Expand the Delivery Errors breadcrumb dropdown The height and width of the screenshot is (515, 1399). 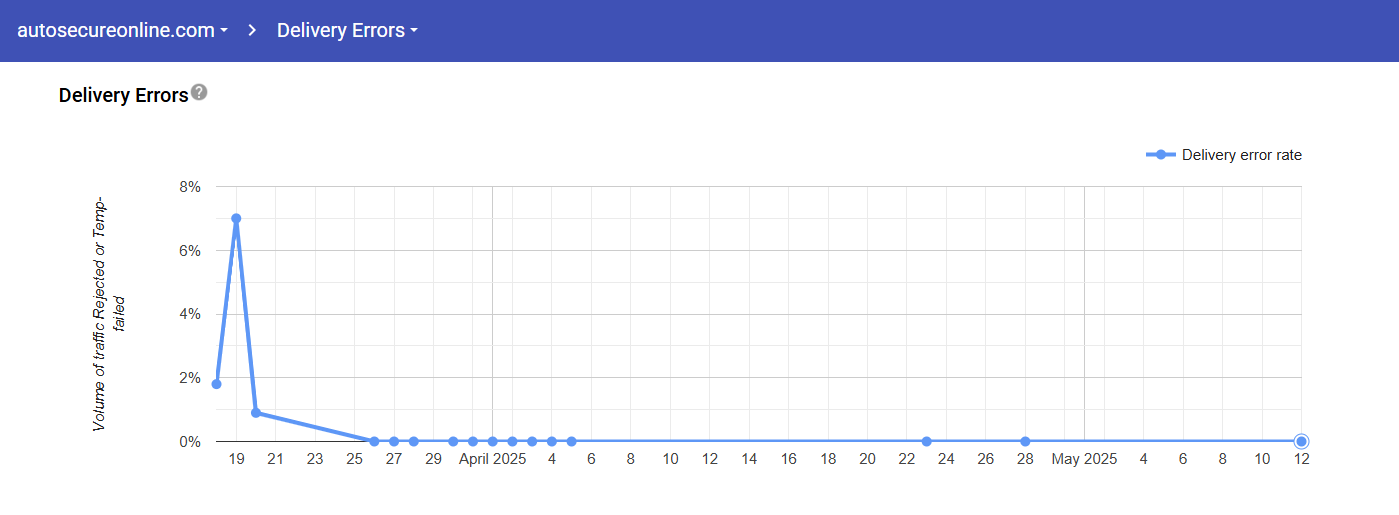click(x=346, y=30)
